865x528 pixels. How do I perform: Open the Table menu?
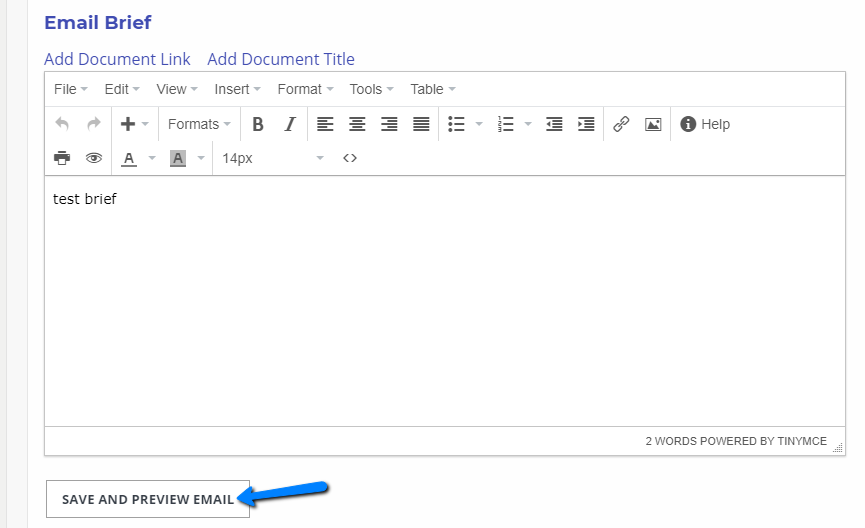(432, 89)
